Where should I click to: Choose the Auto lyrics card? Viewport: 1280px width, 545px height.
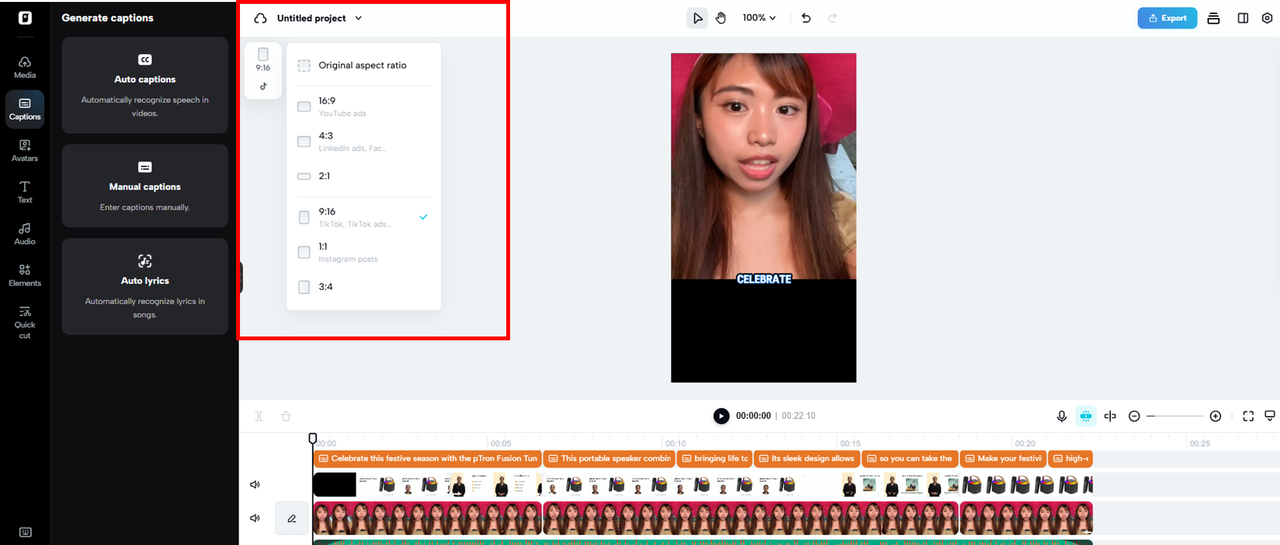[145, 286]
